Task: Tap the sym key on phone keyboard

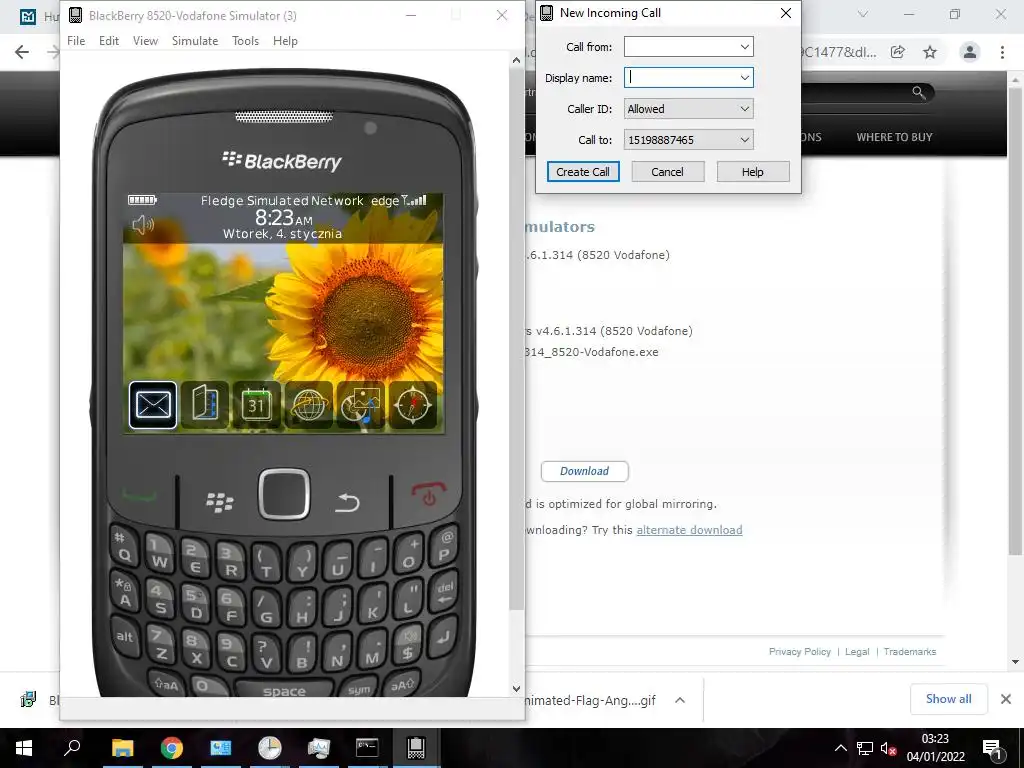Action: click(x=359, y=689)
